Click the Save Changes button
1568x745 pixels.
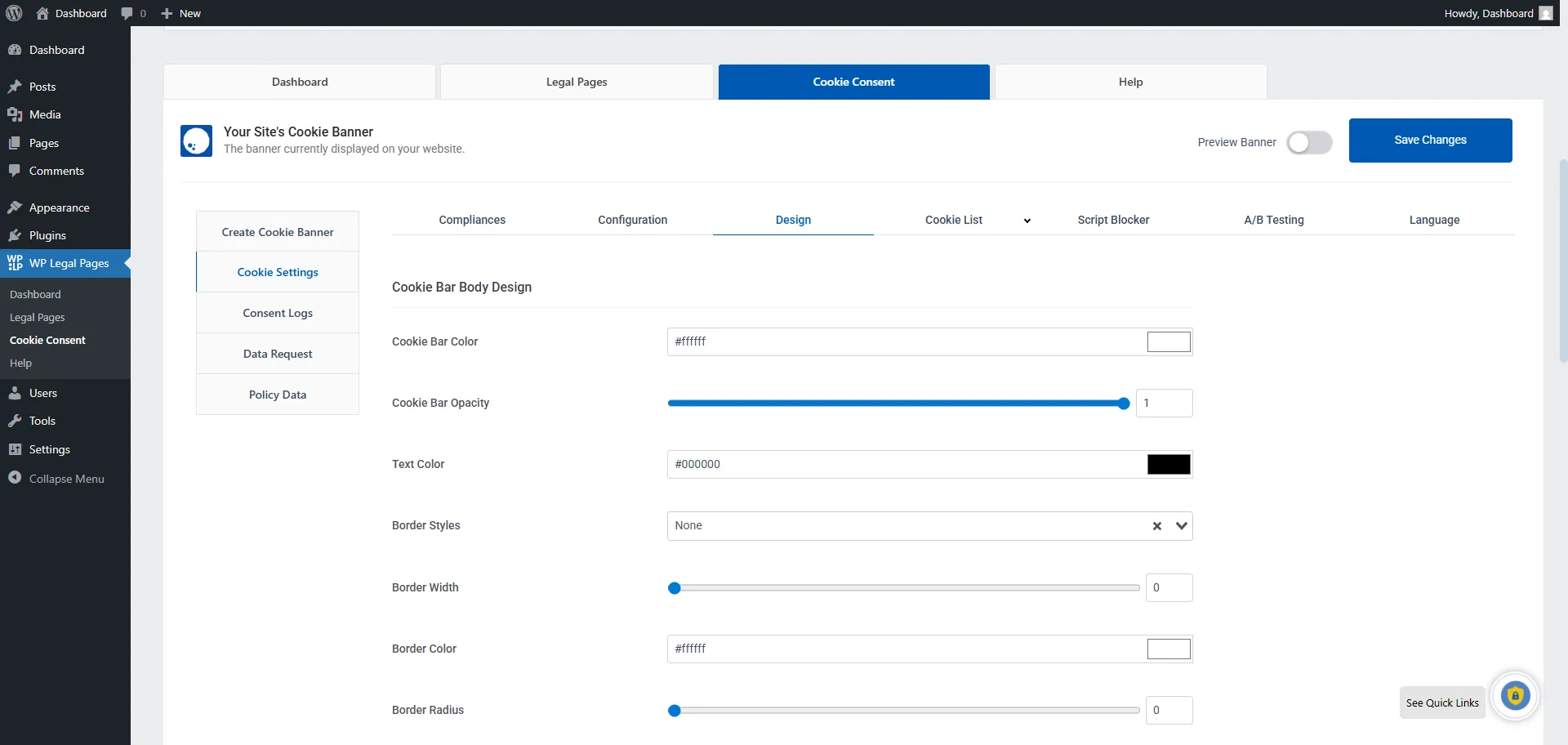click(1430, 140)
